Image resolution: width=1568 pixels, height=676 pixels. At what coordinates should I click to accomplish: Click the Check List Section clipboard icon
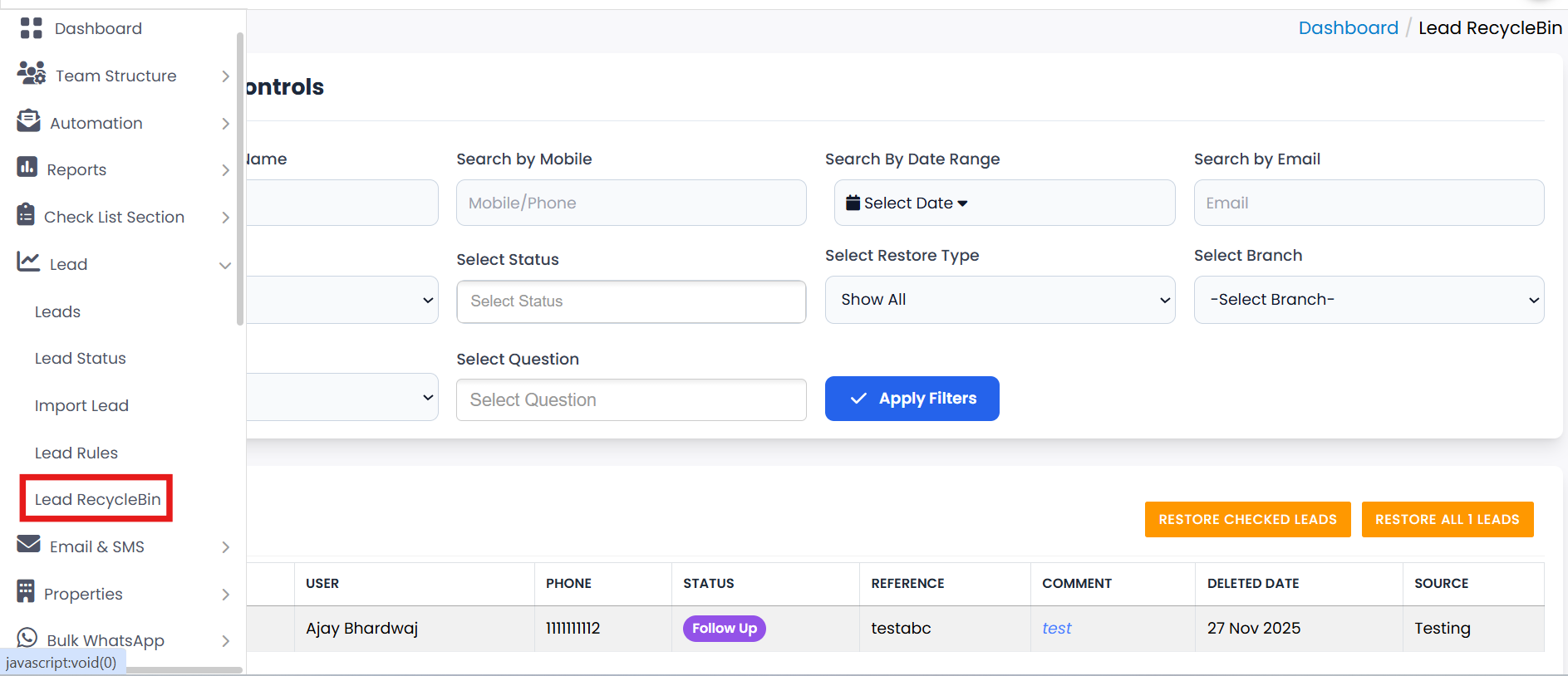click(26, 215)
